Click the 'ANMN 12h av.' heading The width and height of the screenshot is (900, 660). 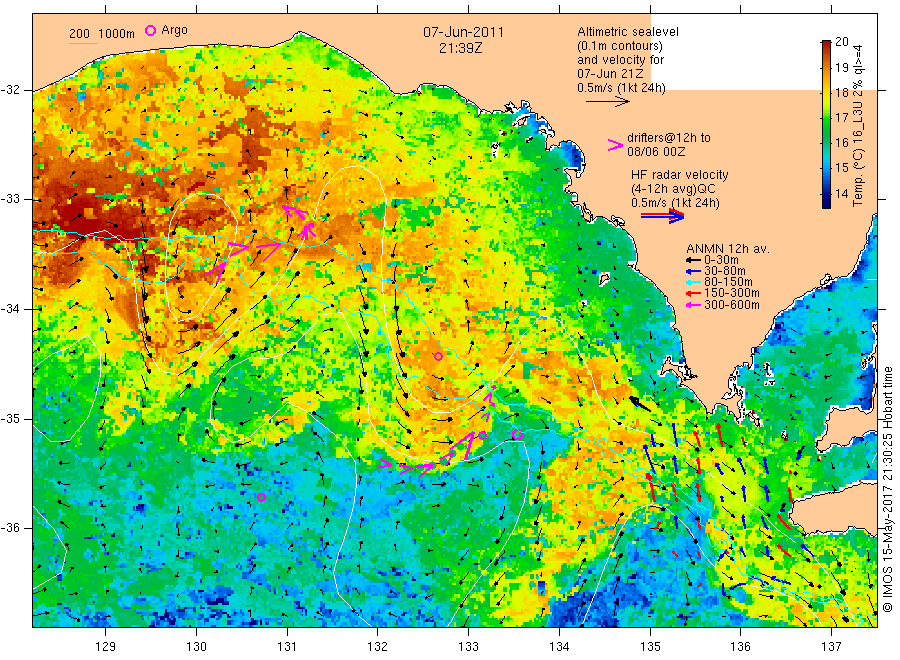728,249
